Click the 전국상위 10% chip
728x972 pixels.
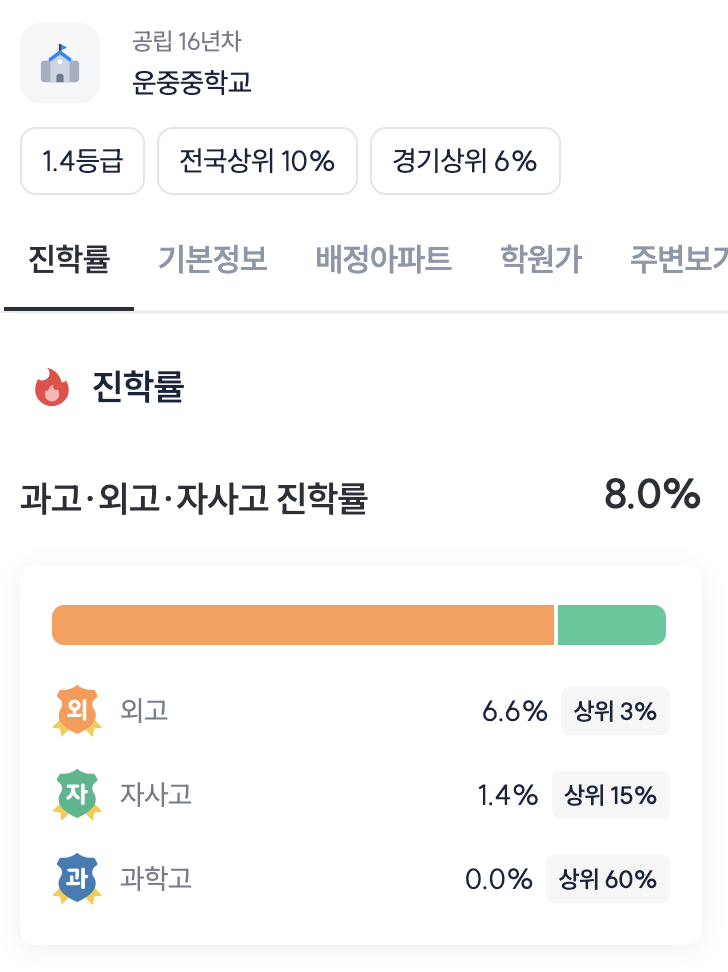tap(257, 161)
